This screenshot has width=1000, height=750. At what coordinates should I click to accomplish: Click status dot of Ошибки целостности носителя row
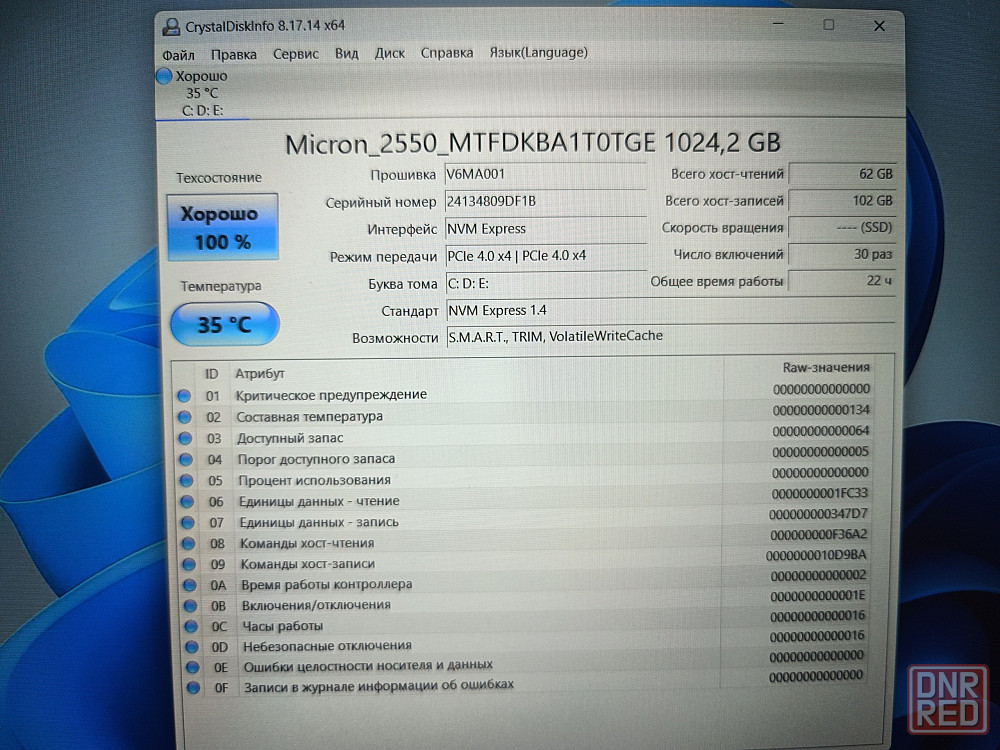[193, 667]
